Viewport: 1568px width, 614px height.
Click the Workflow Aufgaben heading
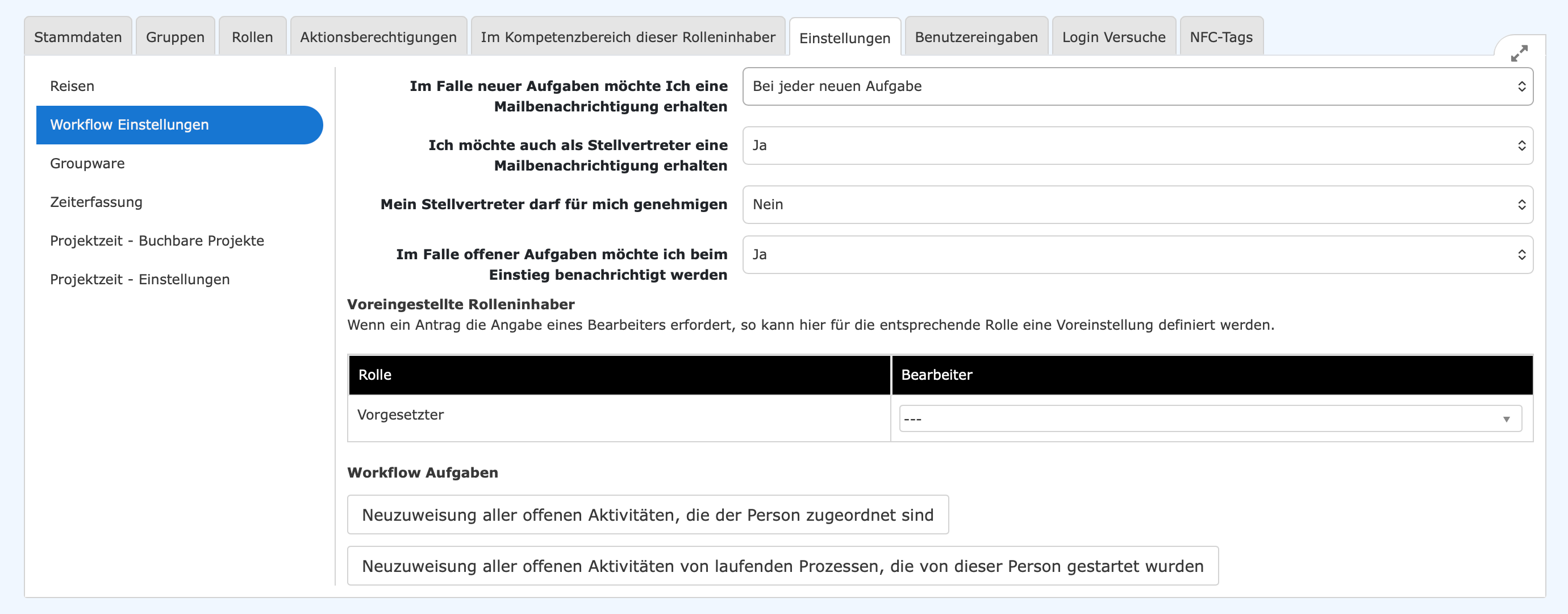[423, 472]
